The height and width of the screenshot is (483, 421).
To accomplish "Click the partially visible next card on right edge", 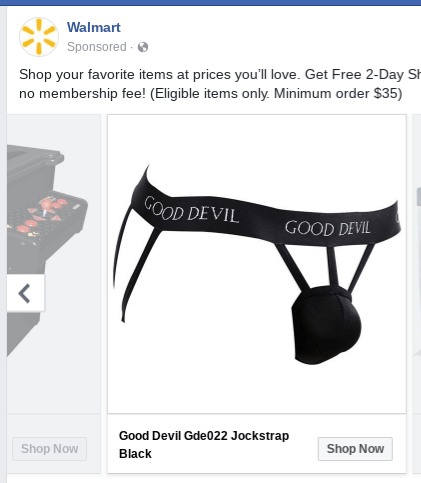I will 417,293.
